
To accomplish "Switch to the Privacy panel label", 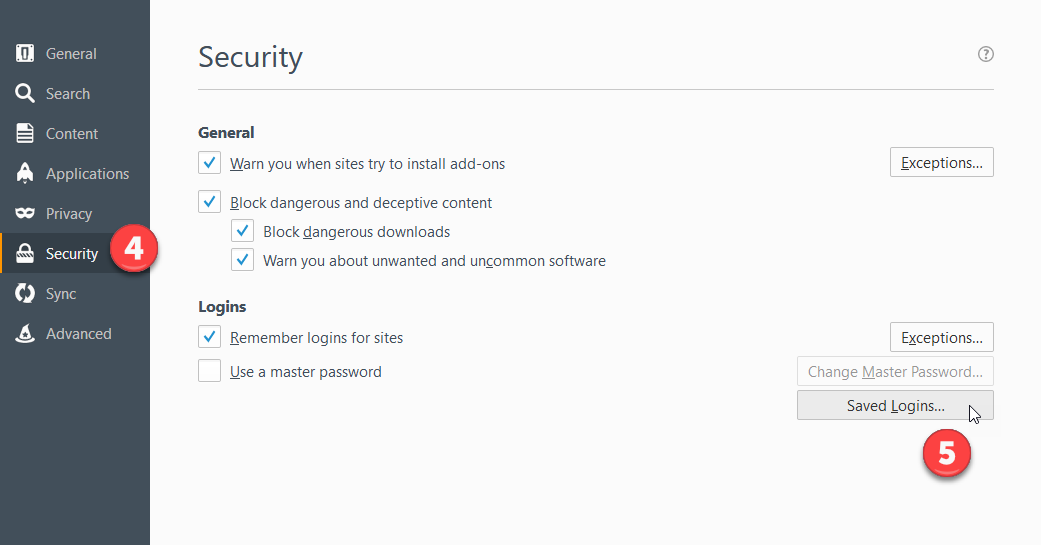I will point(68,214).
